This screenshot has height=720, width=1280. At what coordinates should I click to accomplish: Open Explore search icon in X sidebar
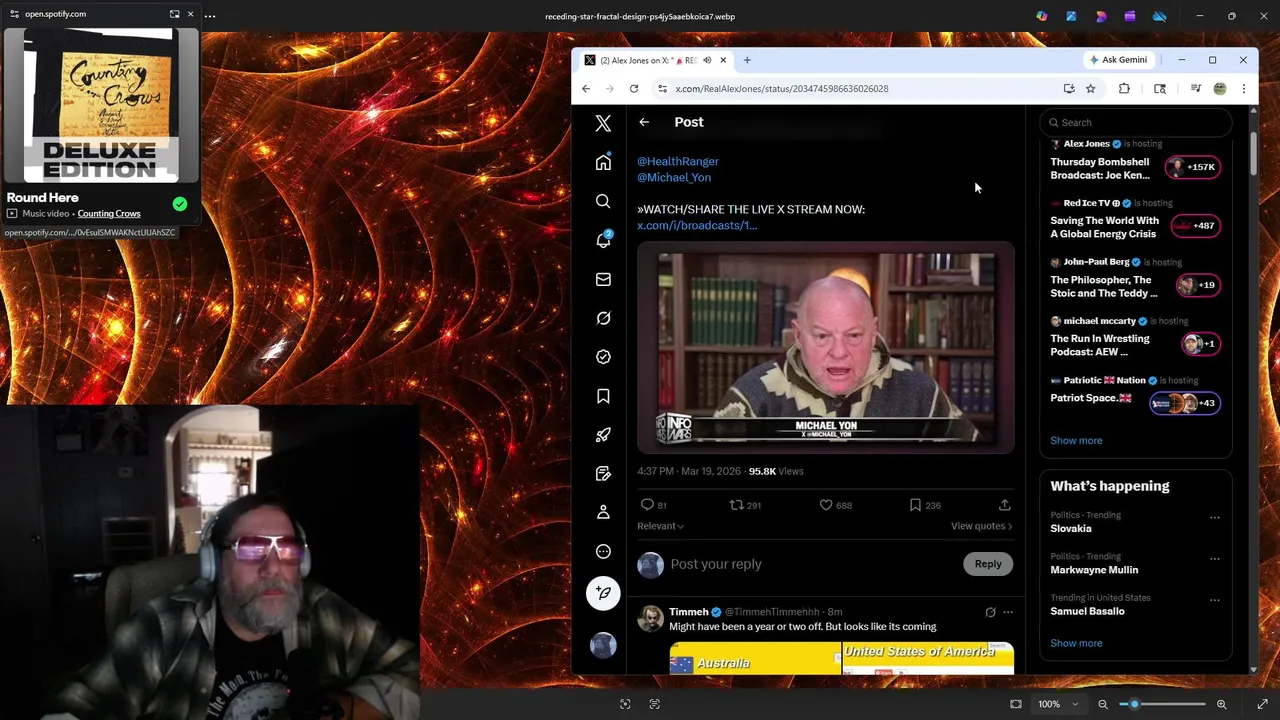coord(603,201)
